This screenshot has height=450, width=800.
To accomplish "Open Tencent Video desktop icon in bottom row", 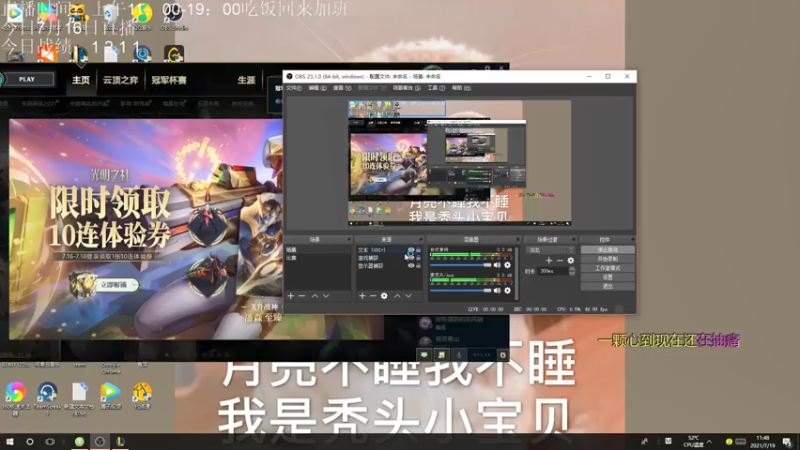I will pyautogui.click(x=110, y=395).
